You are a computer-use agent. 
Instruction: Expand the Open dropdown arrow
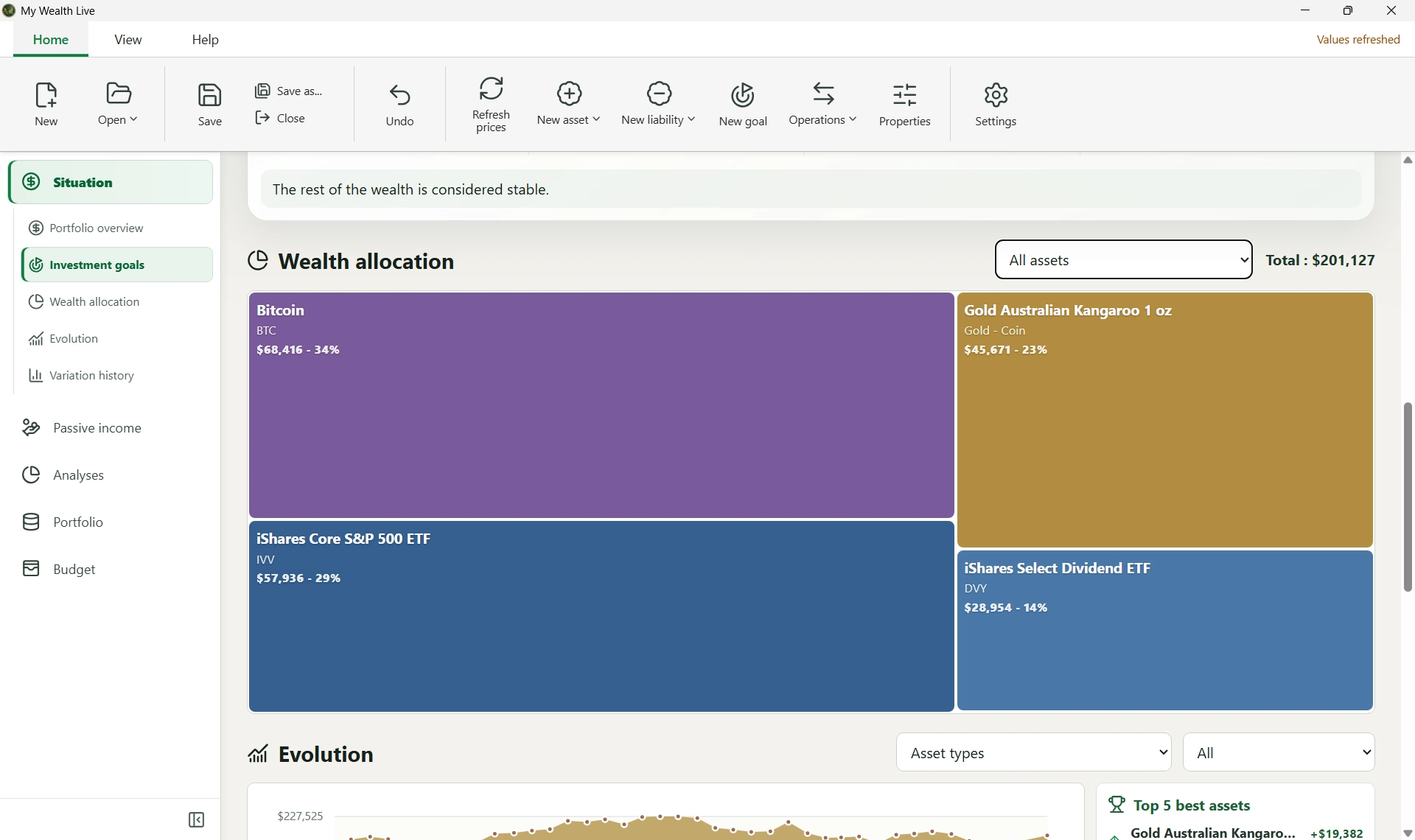133,119
